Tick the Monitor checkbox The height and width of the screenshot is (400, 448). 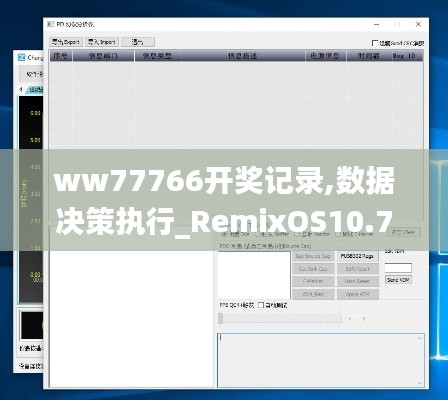[297, 234]
